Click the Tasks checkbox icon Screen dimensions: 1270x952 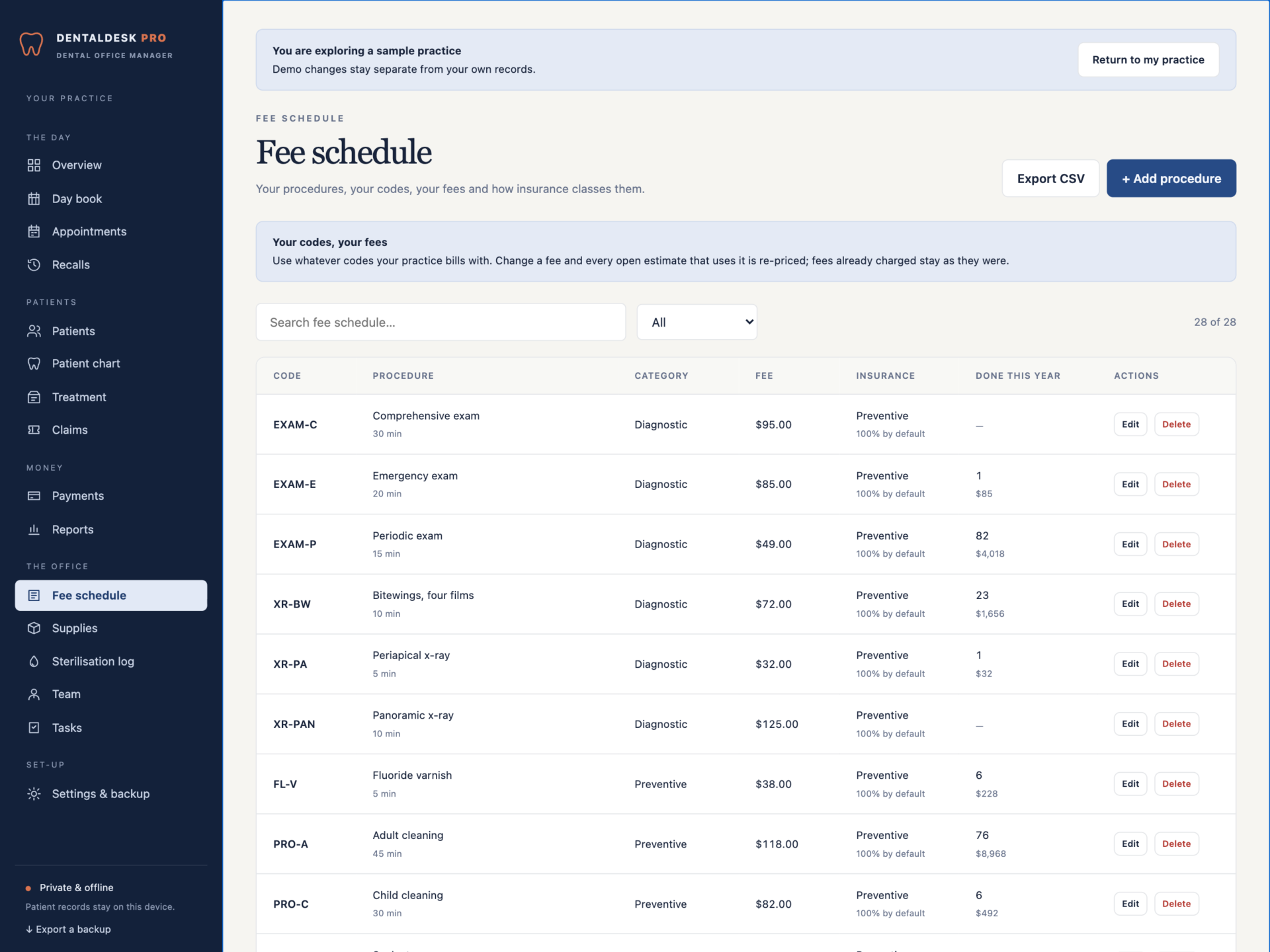pos(34,728)
